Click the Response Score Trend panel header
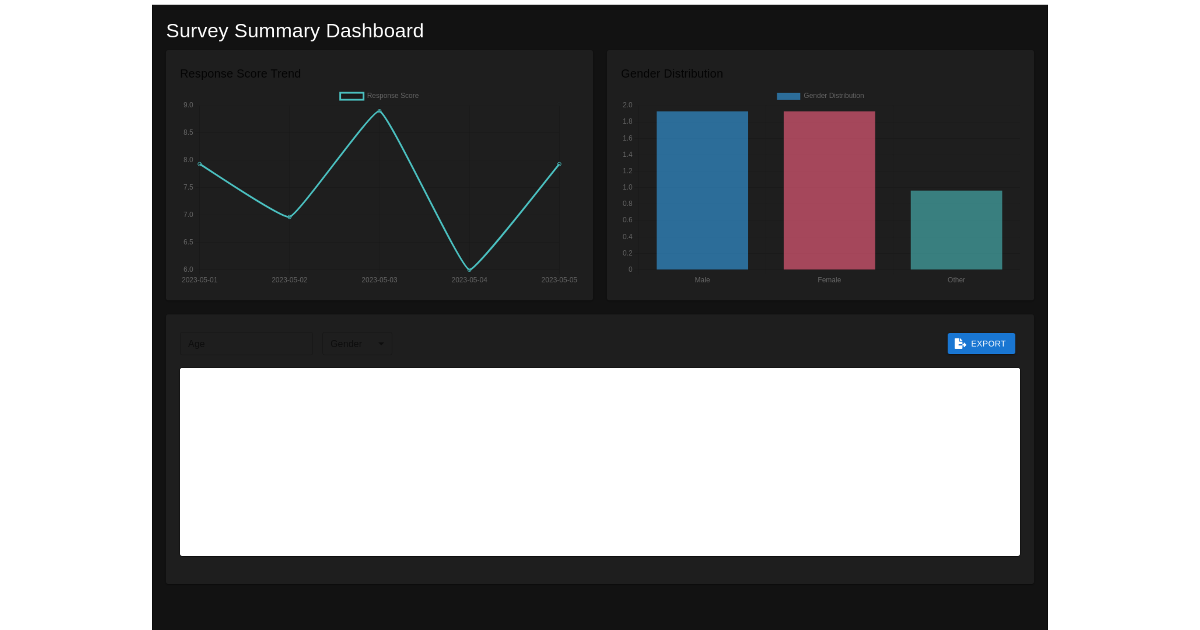Viewport: 1200px width, 630px height. (241, 73)
